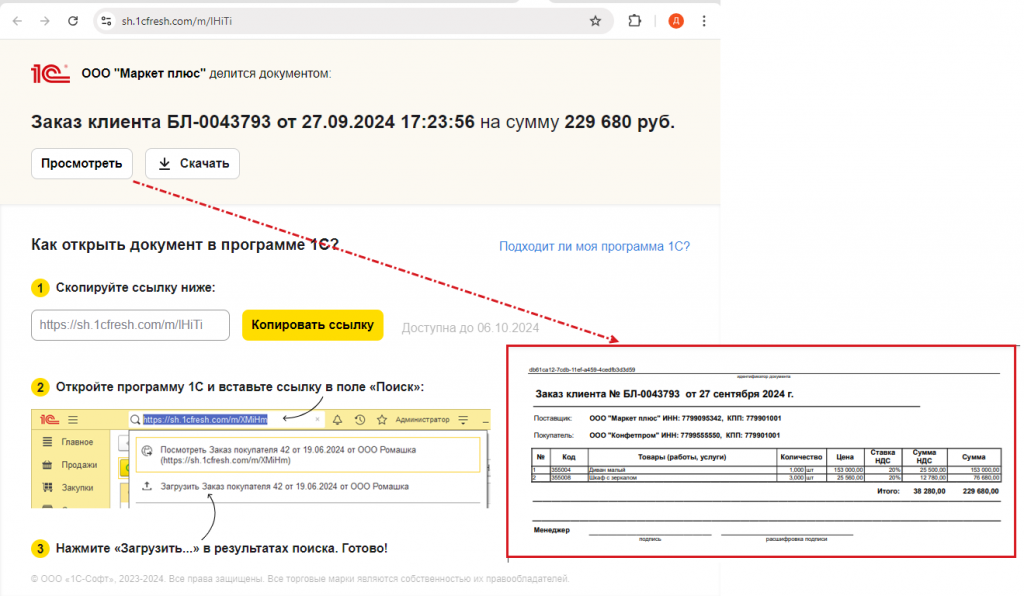Screen dimensions: 1024x596
Task: Open site information icon in address bar
Action: [106, 21]
